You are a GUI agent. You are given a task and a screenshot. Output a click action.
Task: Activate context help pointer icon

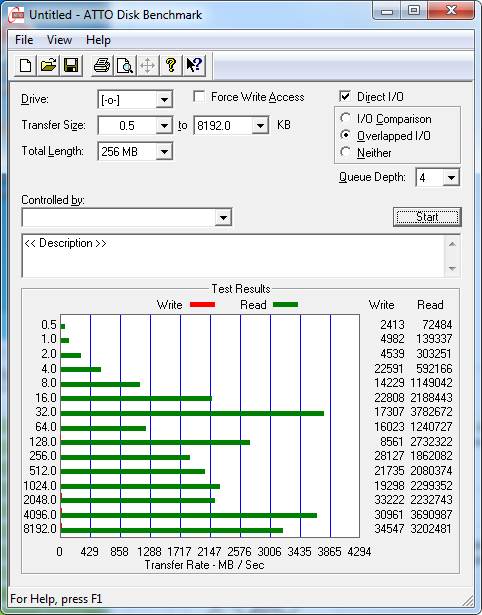pyautogui.click(x=194, y=65)
